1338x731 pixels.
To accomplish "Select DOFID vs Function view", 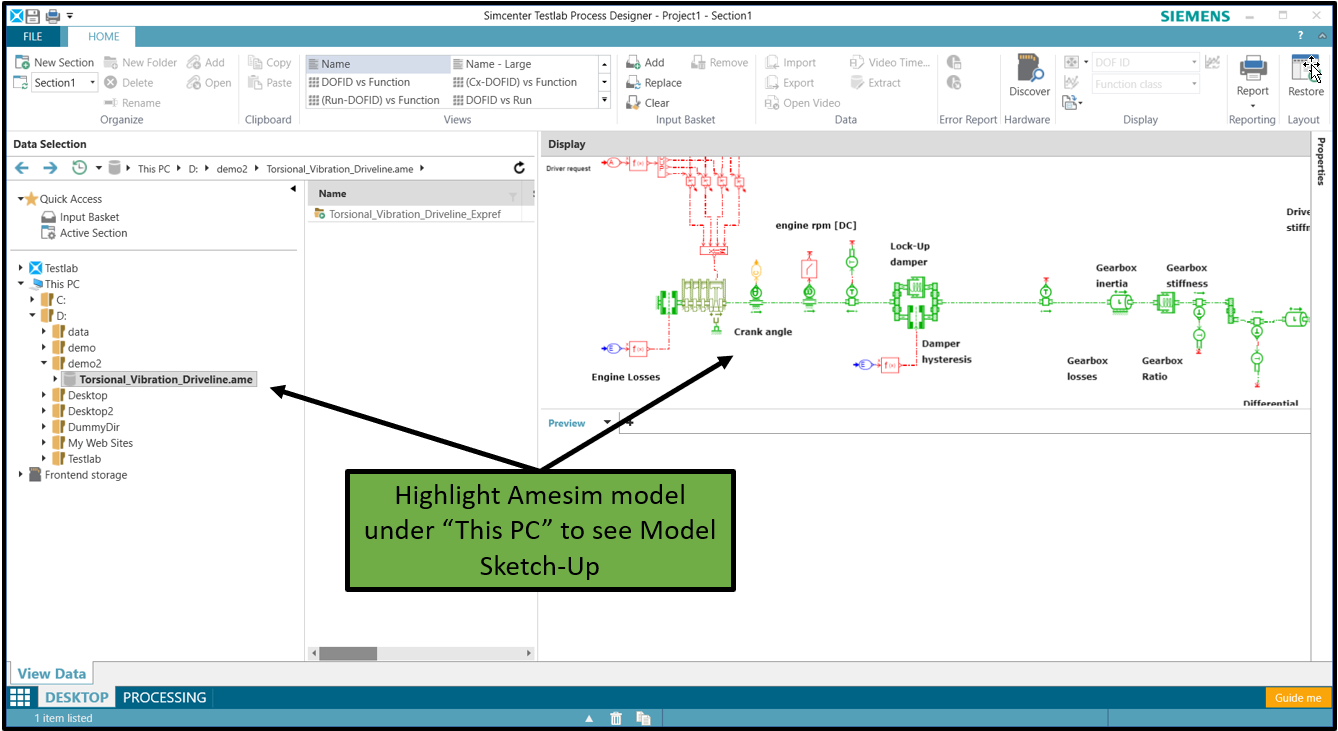I will (377, 82).
